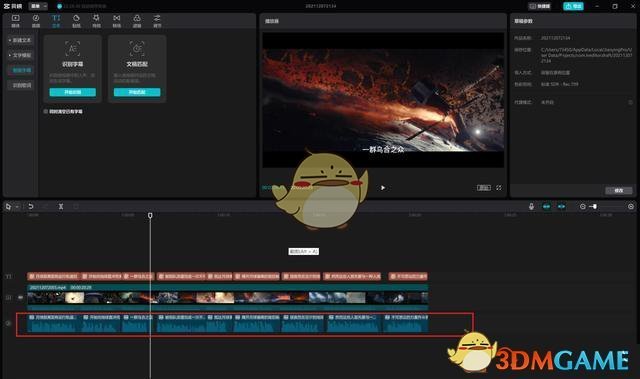Toggle the main track magnet snapping
Image resolution: width=640 pixels, height=379 pixels.
pos(546,206)
